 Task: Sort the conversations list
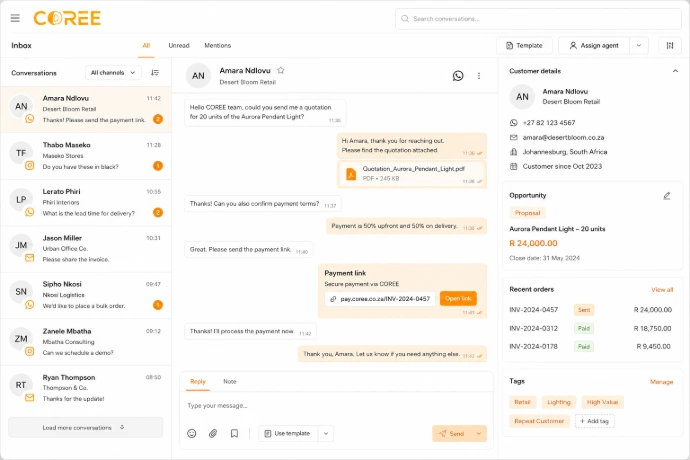click(x=155, y=73)
